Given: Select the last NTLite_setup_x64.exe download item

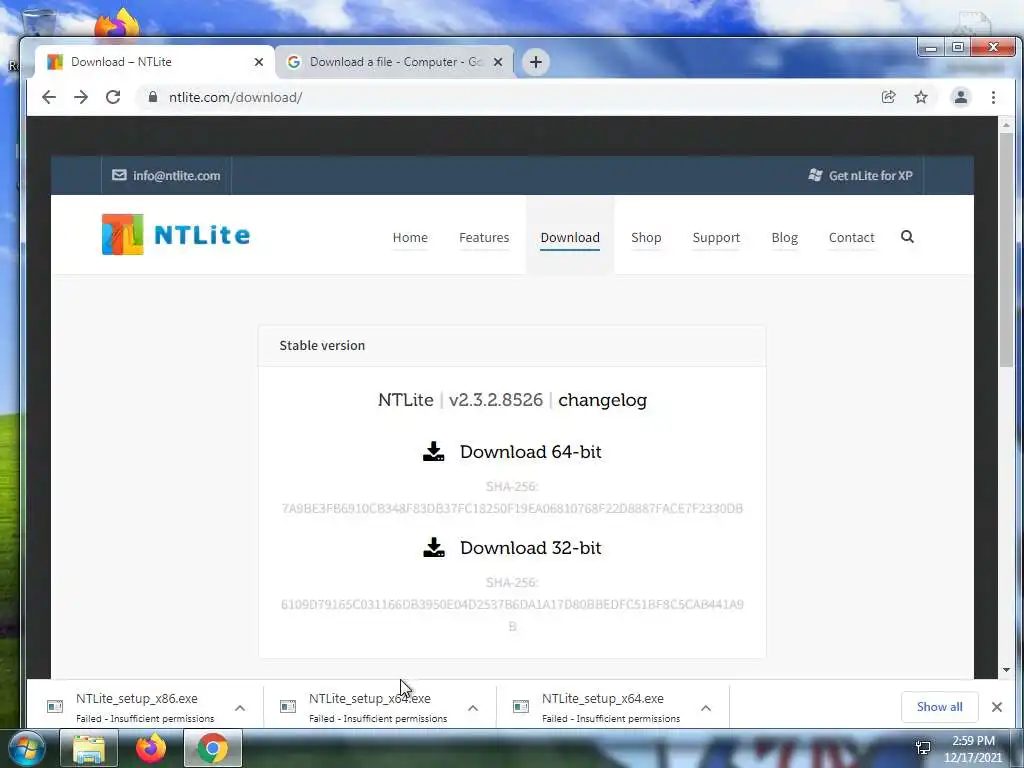Looking at the screenshot, I should point(613,708).
